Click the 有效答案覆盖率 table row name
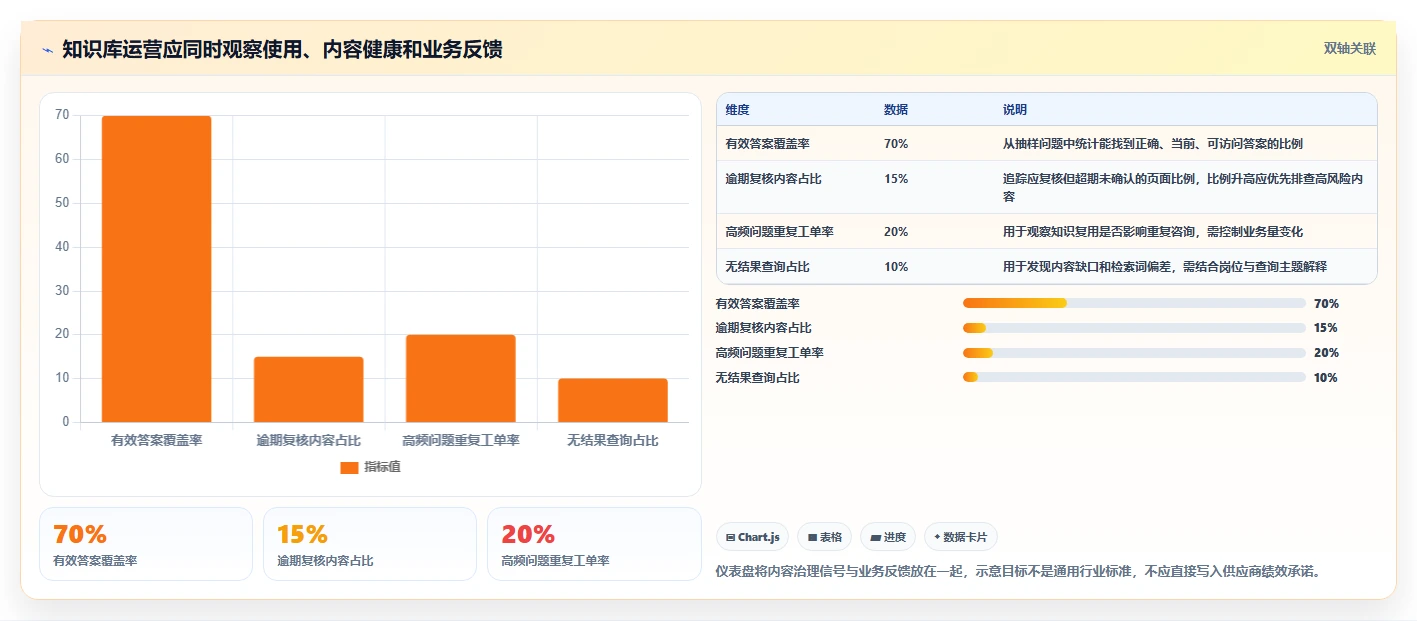Image resolution: width=1417 pixels, height=621 pixels. point(768,144)
